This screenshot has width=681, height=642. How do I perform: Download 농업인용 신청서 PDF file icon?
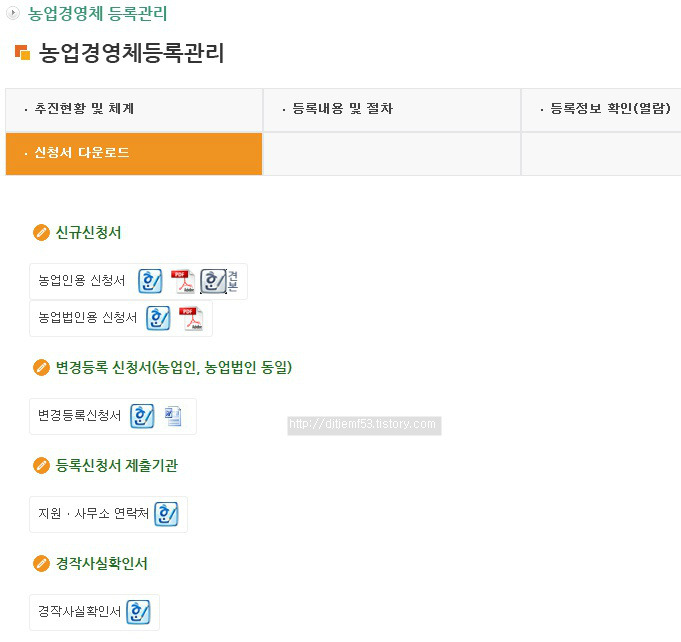[183, 281]
